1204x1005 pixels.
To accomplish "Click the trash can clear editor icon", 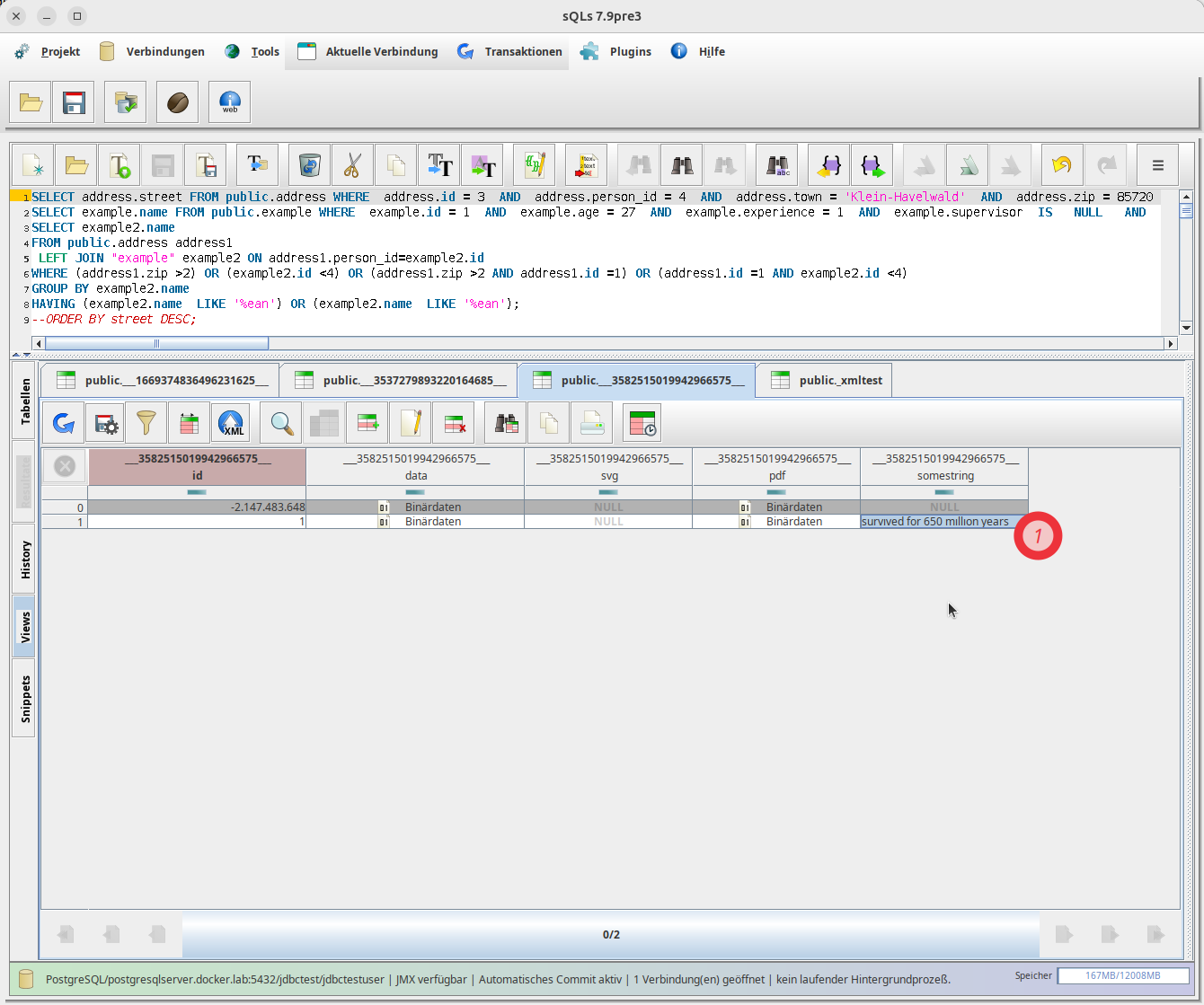I will coord(310,165).
